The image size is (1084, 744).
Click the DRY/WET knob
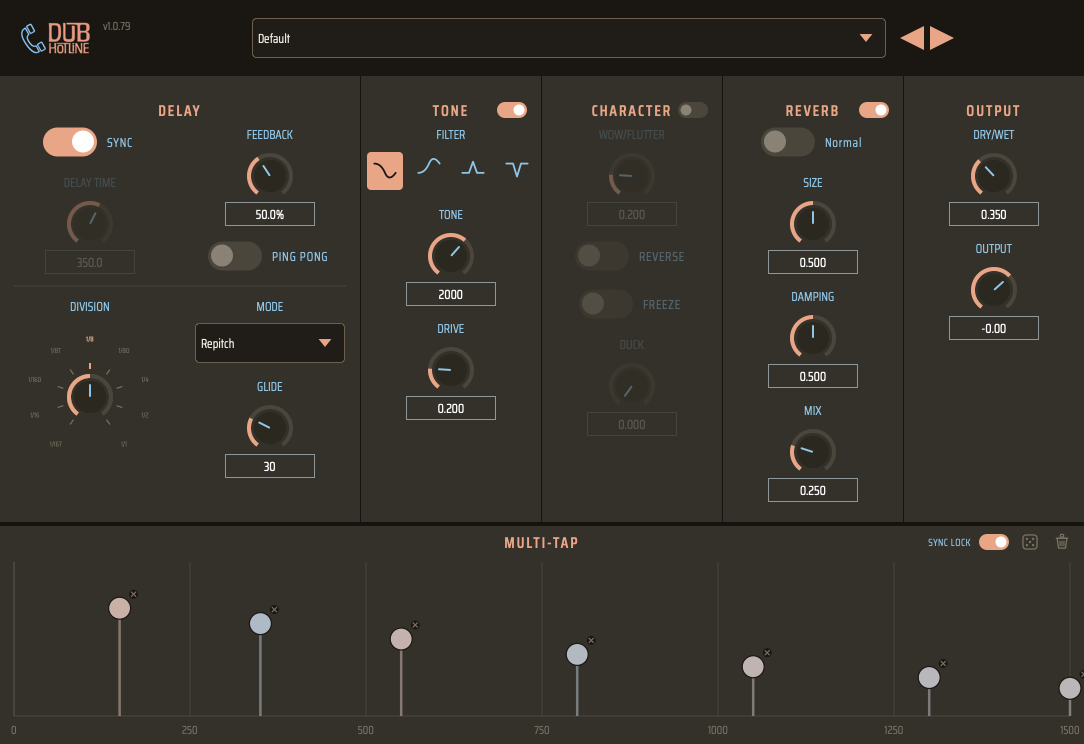pos(993,176)
